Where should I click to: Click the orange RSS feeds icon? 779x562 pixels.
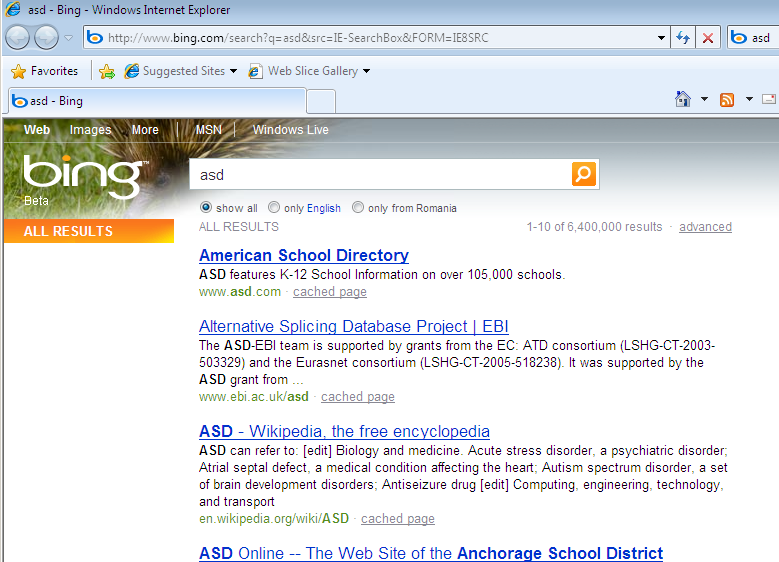[727, 100]
